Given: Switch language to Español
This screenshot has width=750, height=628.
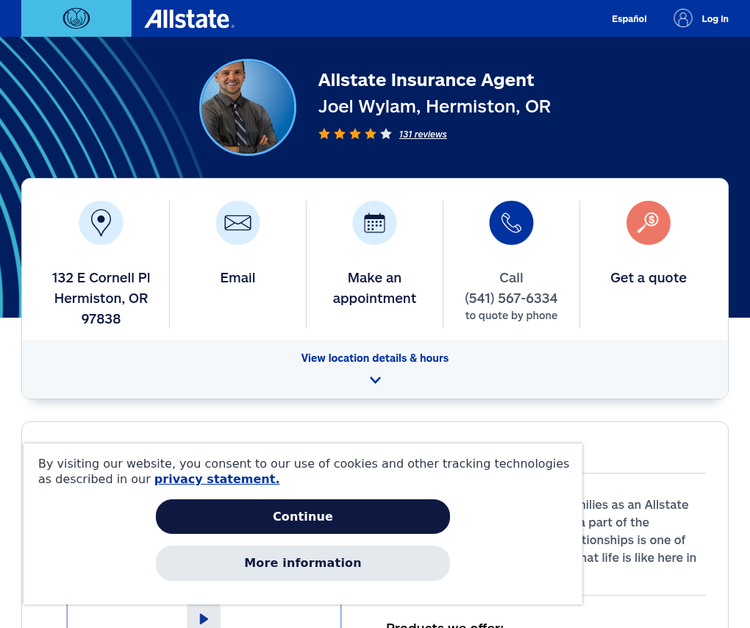Looking at the screenshot, I should click(629, 19).
